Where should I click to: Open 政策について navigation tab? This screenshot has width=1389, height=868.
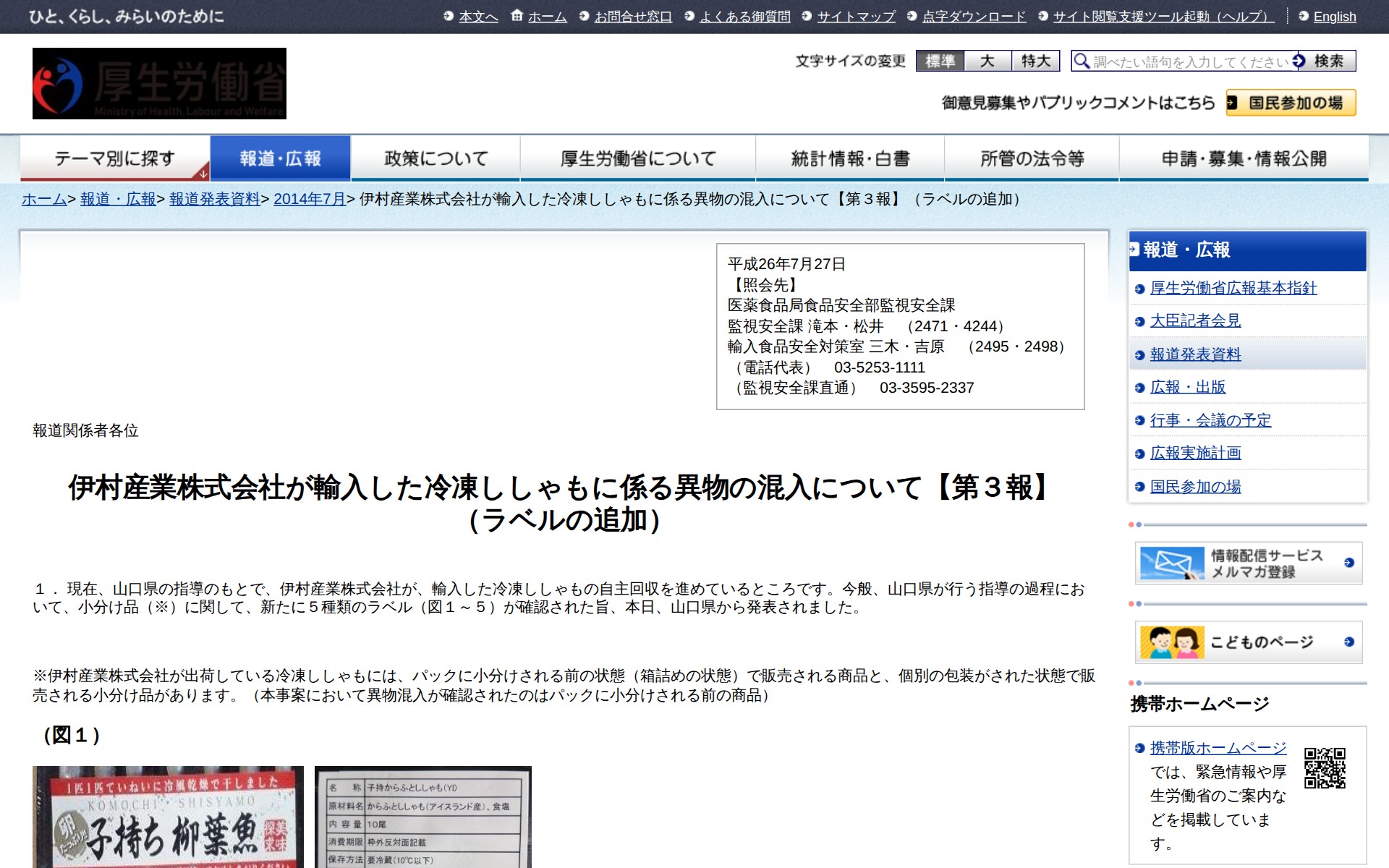point(436,158)
